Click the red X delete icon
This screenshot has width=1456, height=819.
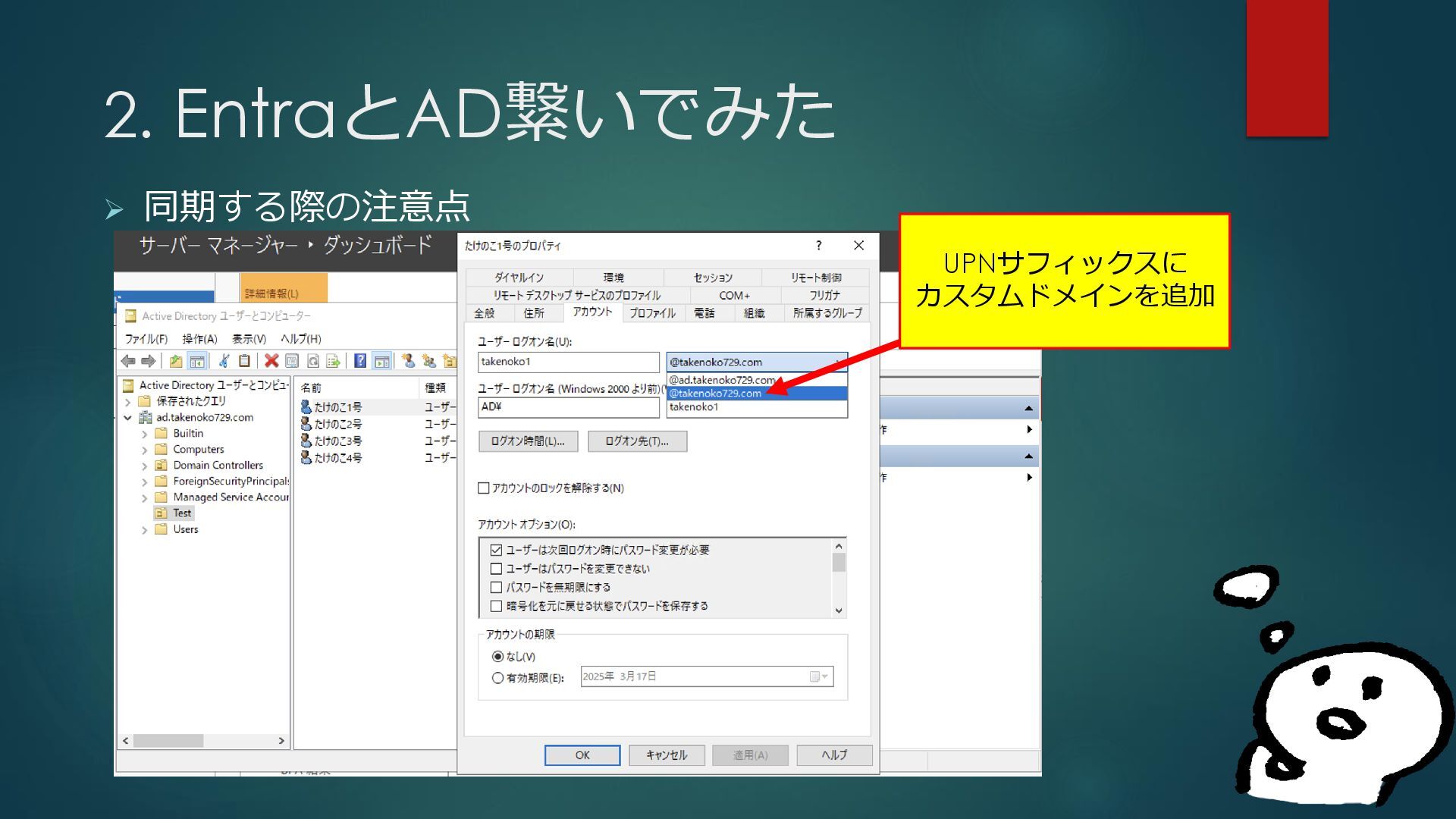(271, 361)
